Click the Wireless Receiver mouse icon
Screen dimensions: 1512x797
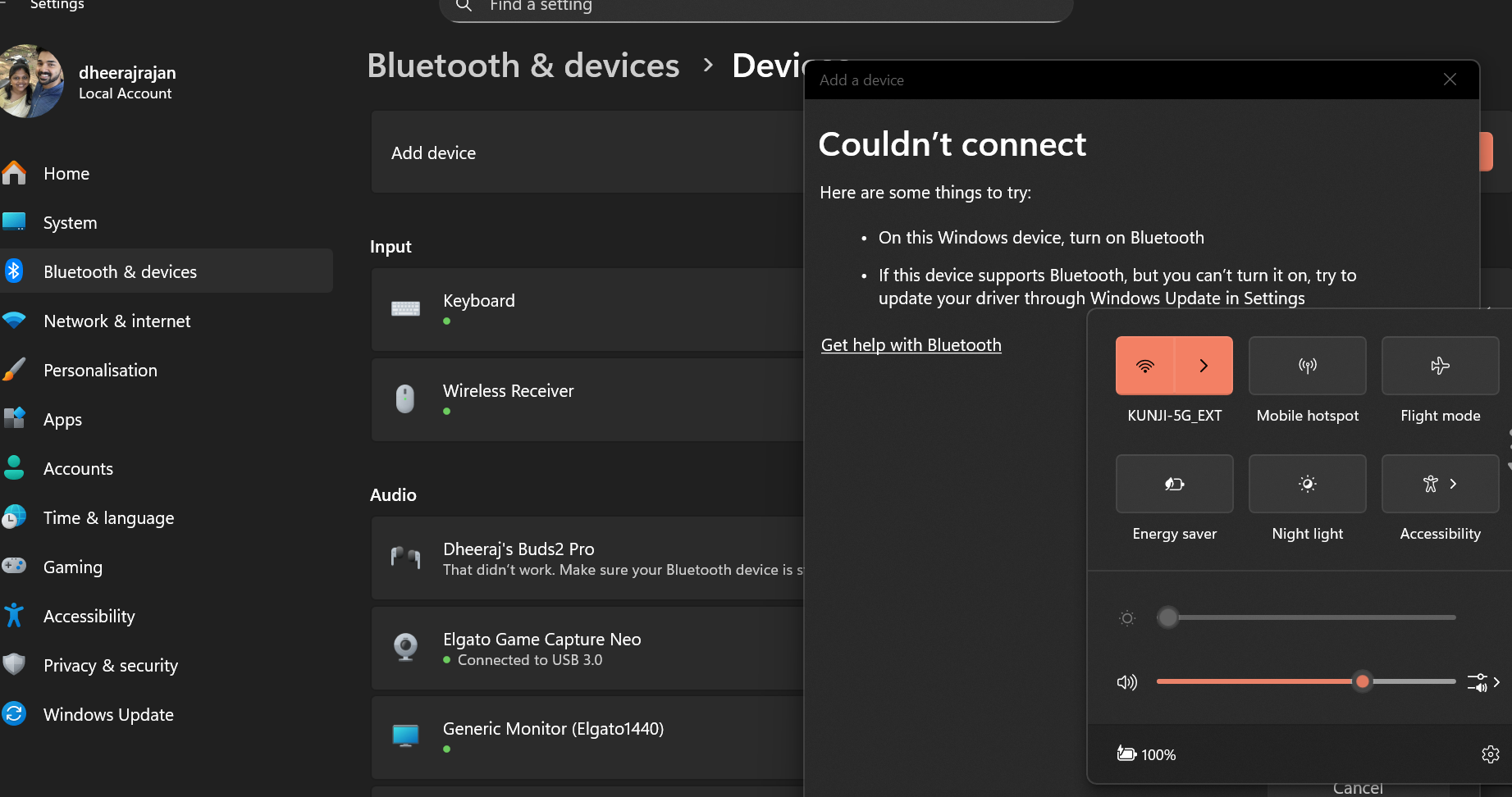pyautogui.click(x=405, y=399)
